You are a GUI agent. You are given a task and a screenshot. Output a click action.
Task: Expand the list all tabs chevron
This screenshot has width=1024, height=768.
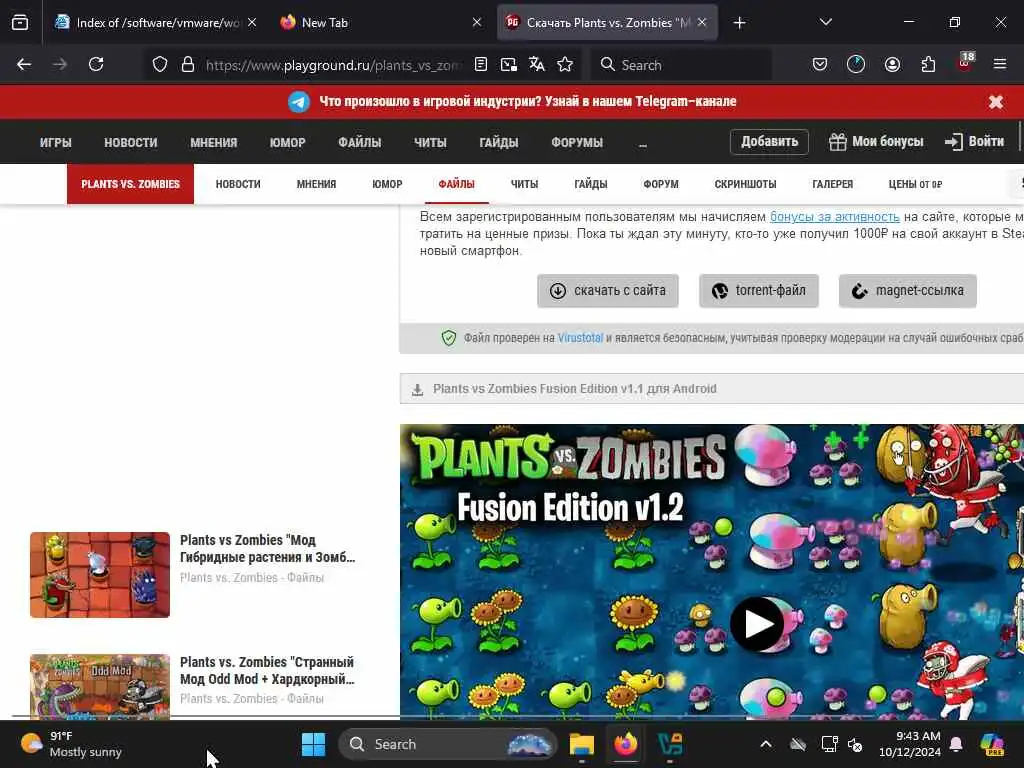[x=825, y=22]
